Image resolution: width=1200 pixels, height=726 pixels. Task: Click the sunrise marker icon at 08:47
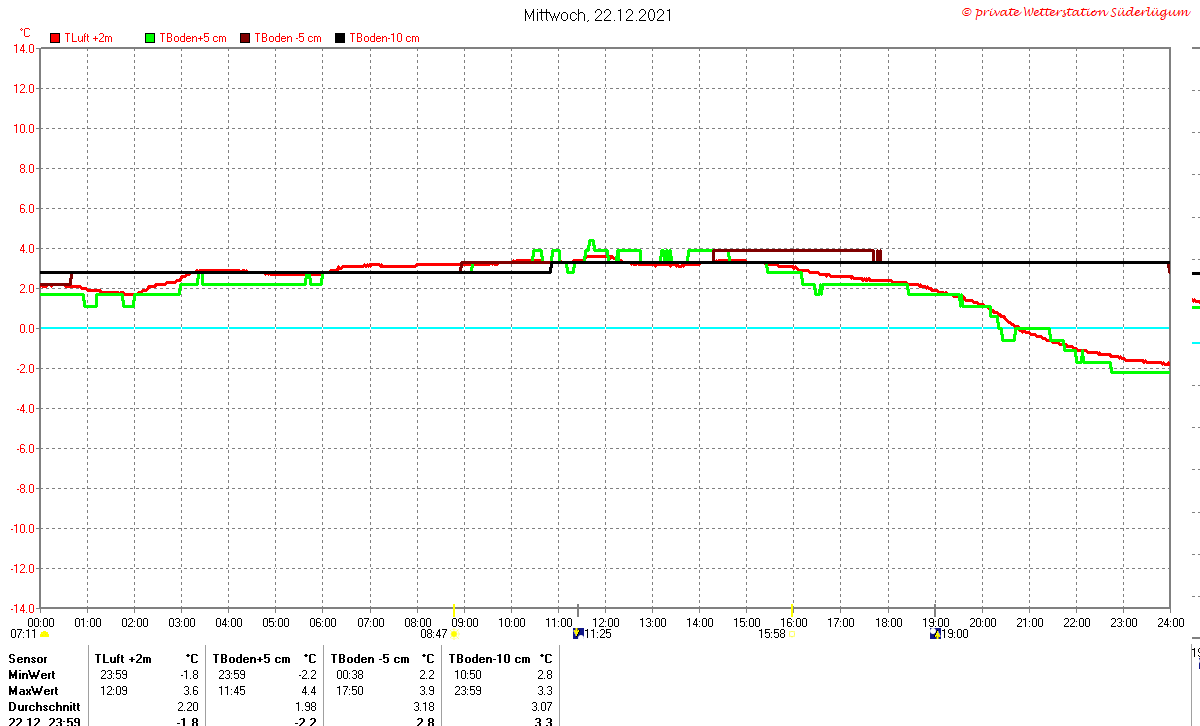coord(454,634)
